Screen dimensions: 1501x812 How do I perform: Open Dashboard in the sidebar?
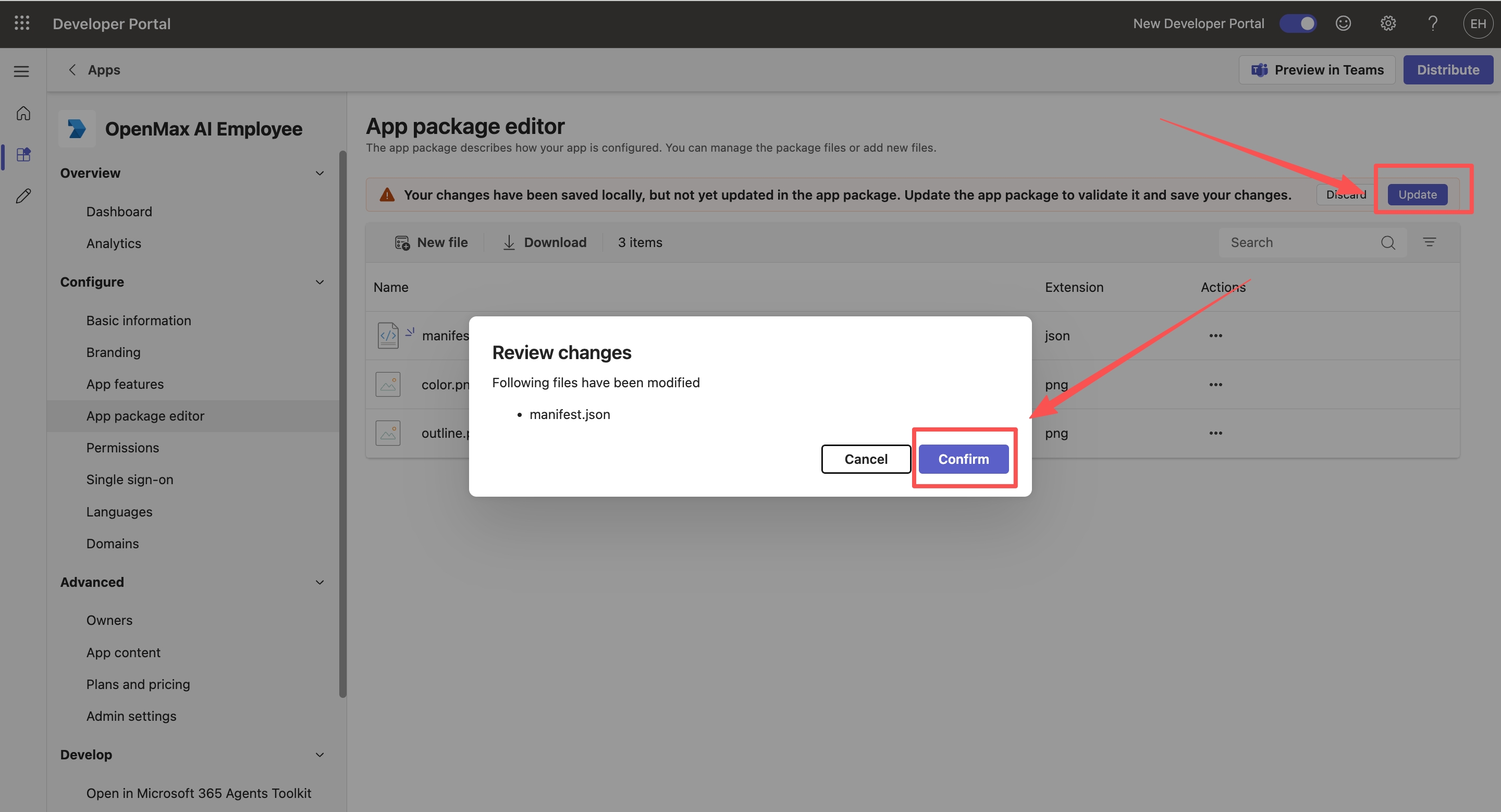(x=119, y=212)
